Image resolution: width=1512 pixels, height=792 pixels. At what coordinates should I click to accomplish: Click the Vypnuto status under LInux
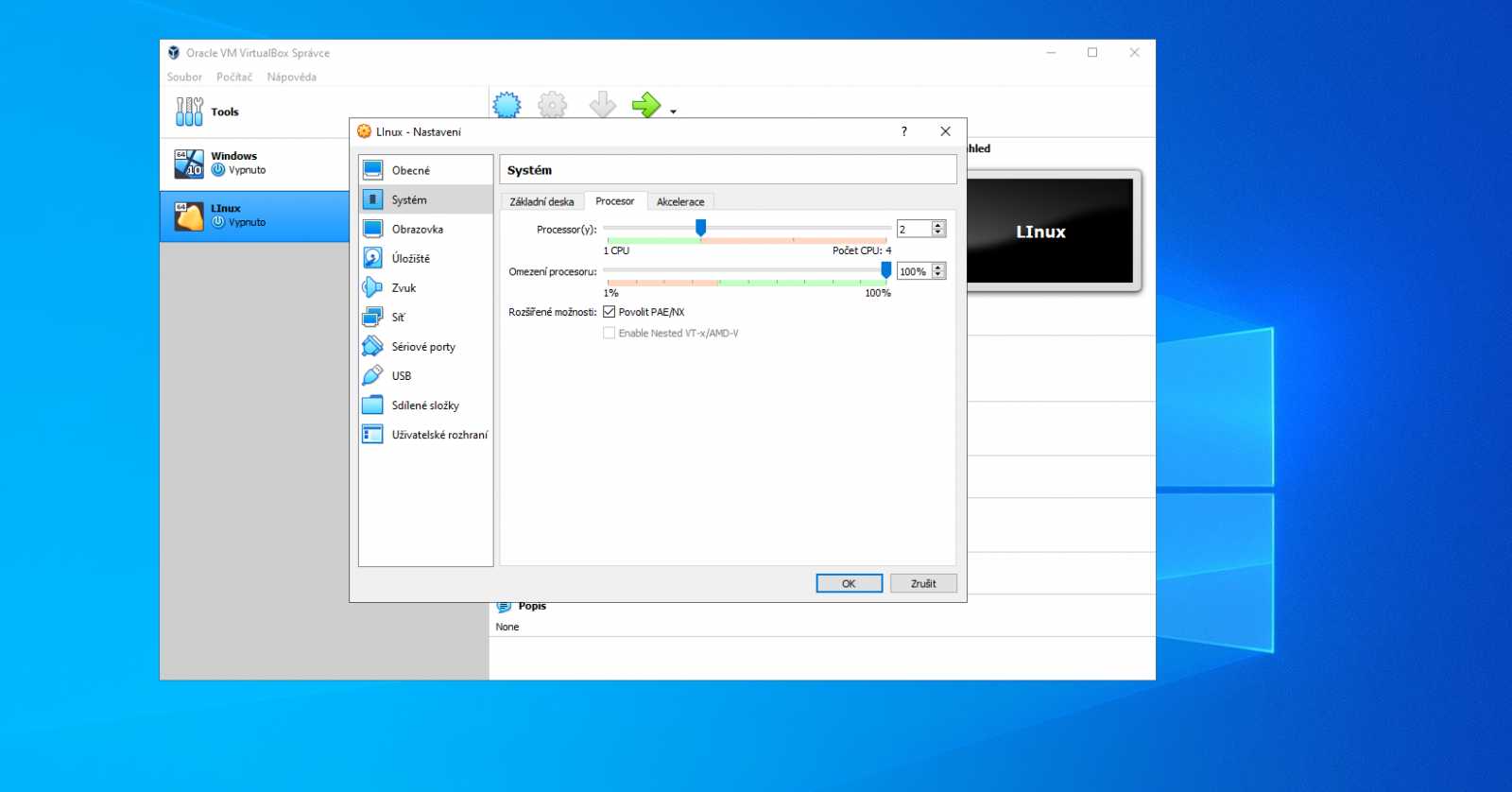pos(247,222)
